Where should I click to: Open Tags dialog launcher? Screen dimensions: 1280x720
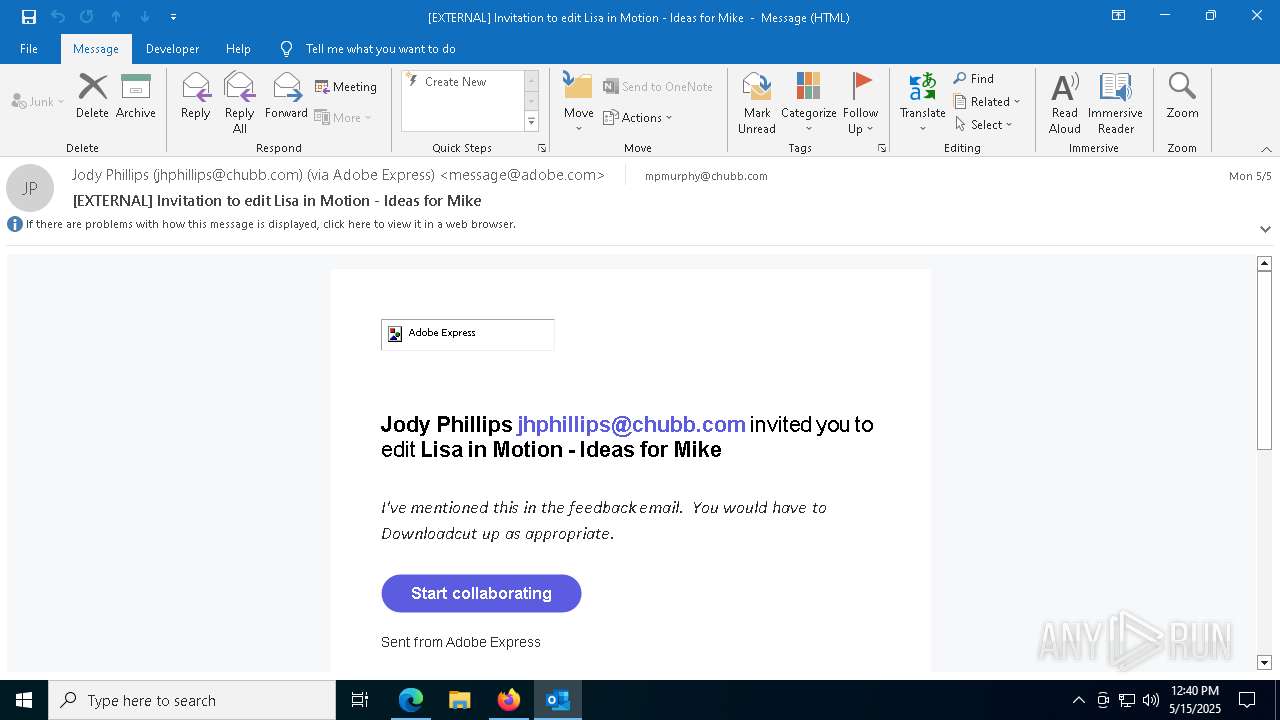[x=882, y=148]
